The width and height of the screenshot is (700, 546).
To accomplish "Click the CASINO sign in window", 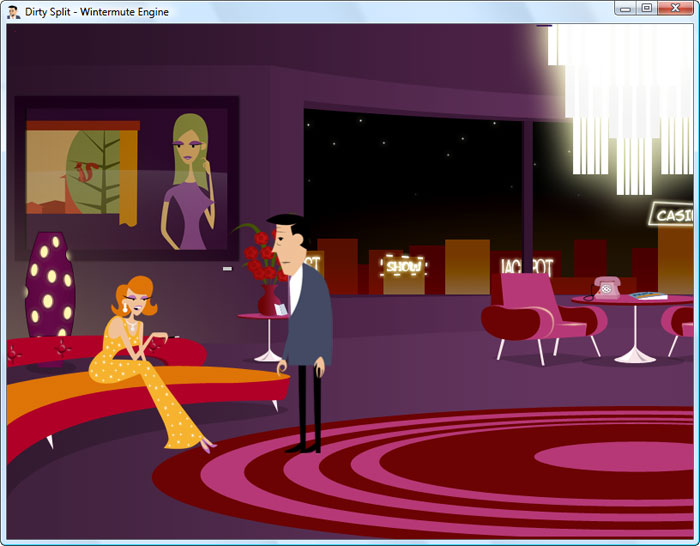I will (x=674, y=215).
